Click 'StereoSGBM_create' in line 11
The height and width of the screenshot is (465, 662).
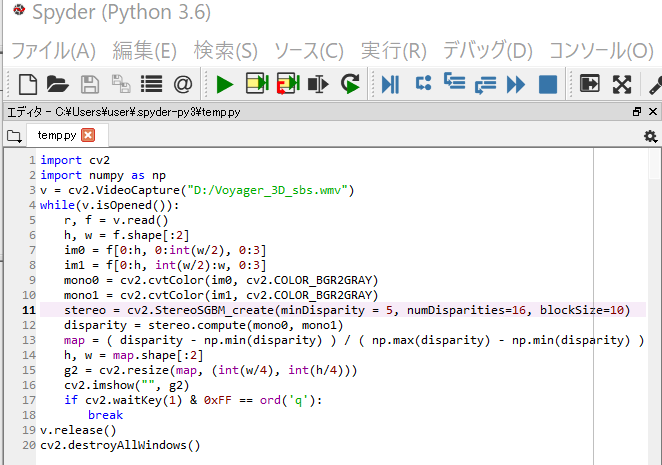[214, 310]
